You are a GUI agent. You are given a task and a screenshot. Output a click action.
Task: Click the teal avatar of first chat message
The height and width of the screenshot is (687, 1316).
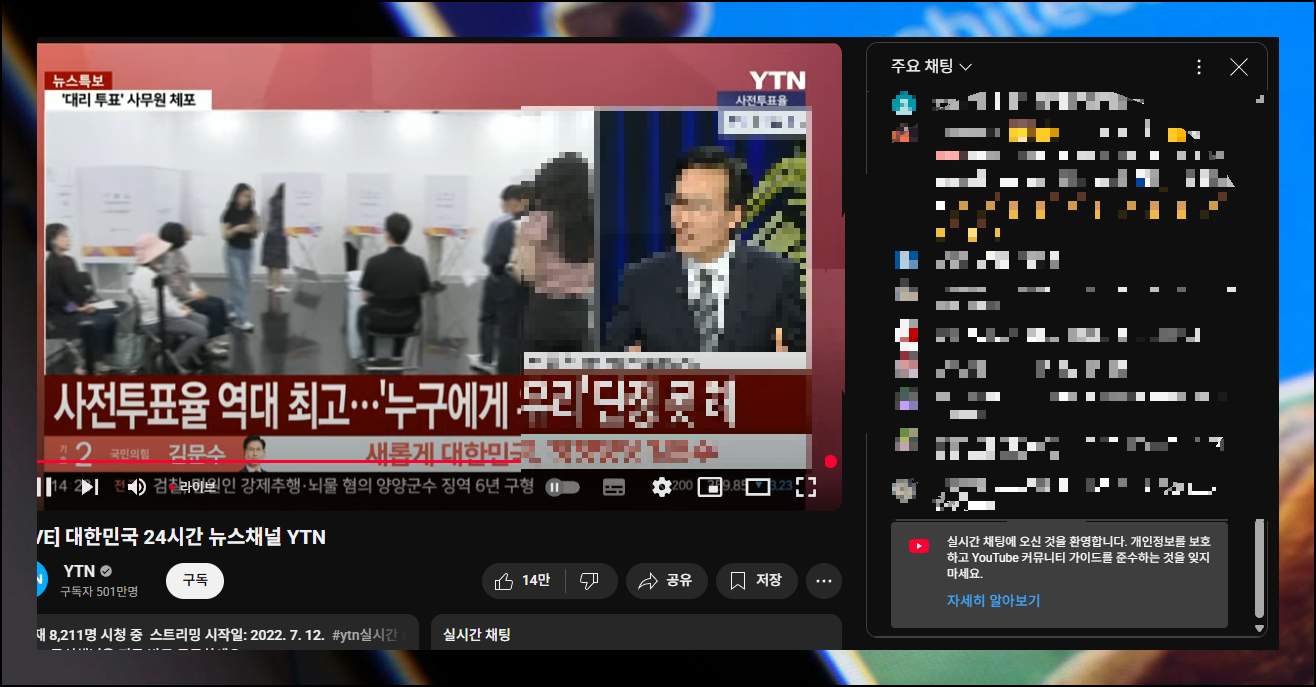(904, 102)
